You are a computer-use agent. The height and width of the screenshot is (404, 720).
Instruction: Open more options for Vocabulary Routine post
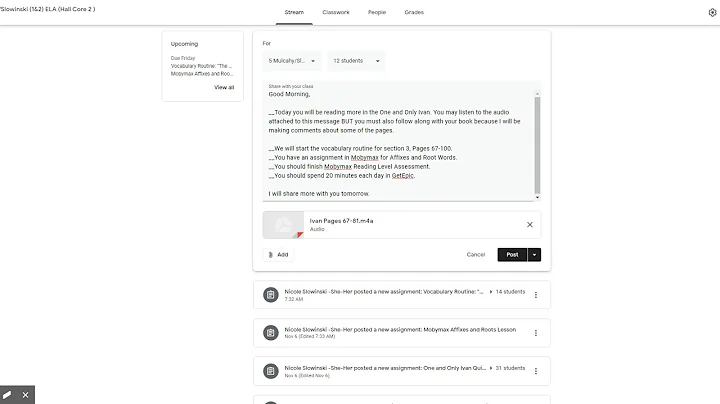pos(536,295)
